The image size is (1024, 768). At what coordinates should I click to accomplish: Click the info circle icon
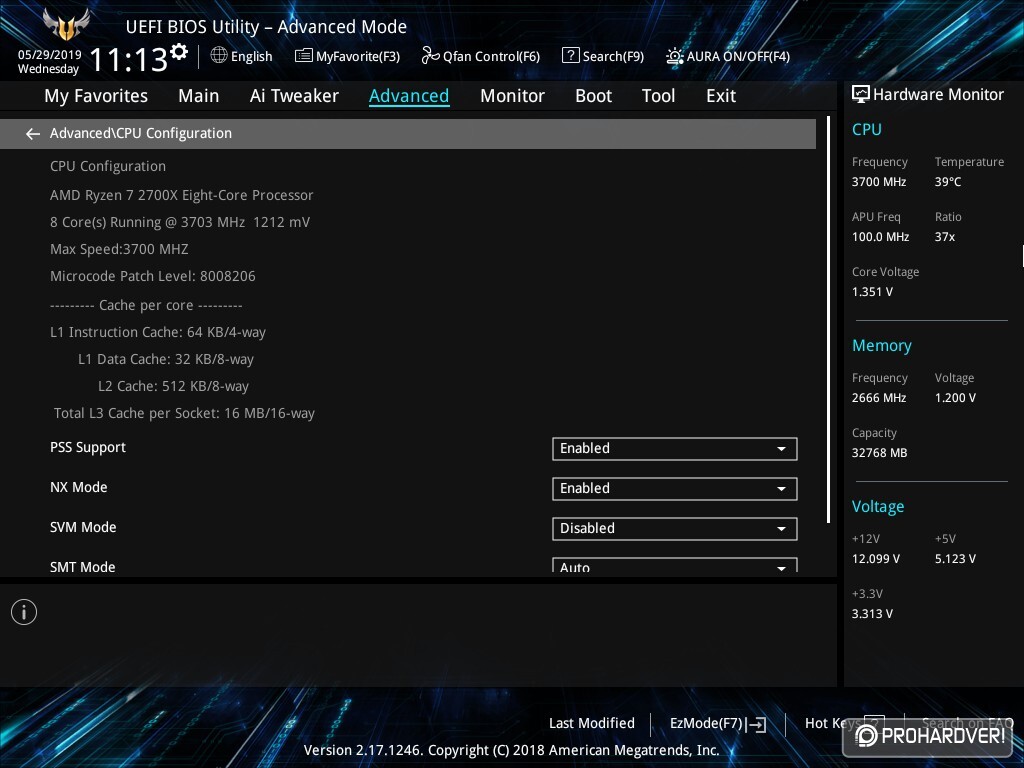click(24, 612)
